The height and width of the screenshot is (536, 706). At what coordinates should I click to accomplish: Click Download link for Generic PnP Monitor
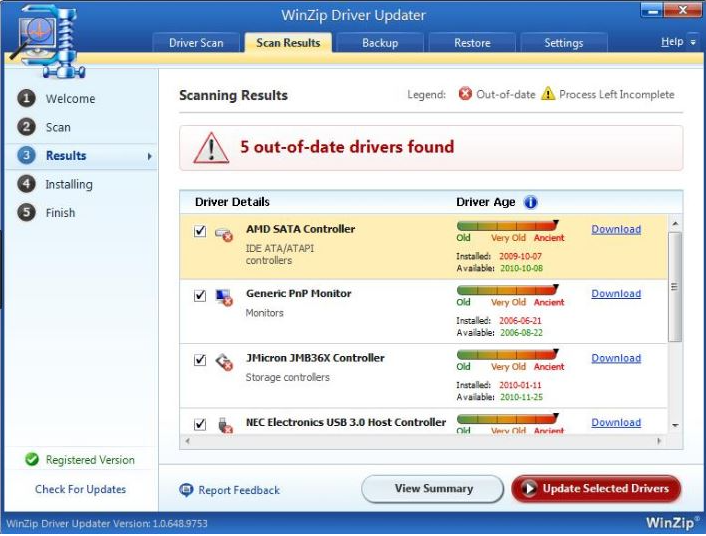point(616,294)
